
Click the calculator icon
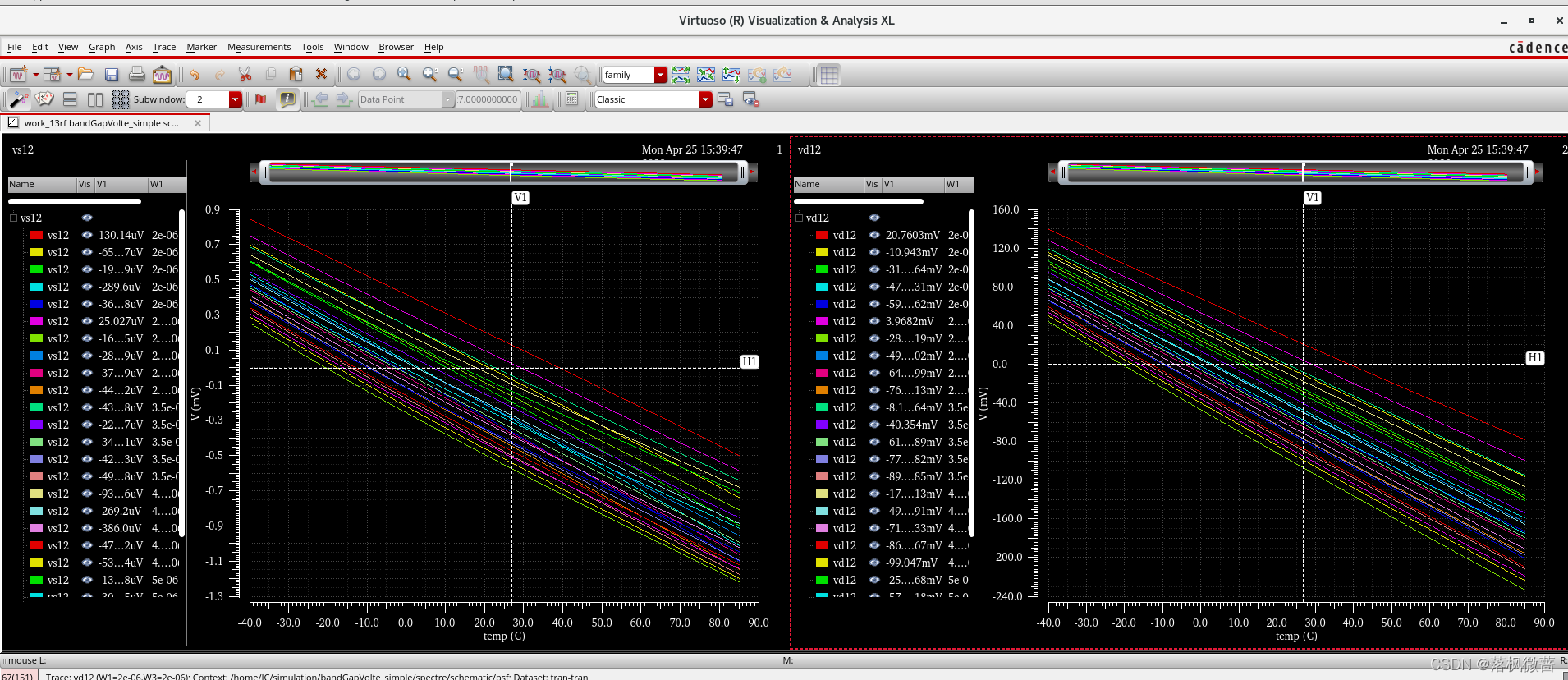pos(572,99)
